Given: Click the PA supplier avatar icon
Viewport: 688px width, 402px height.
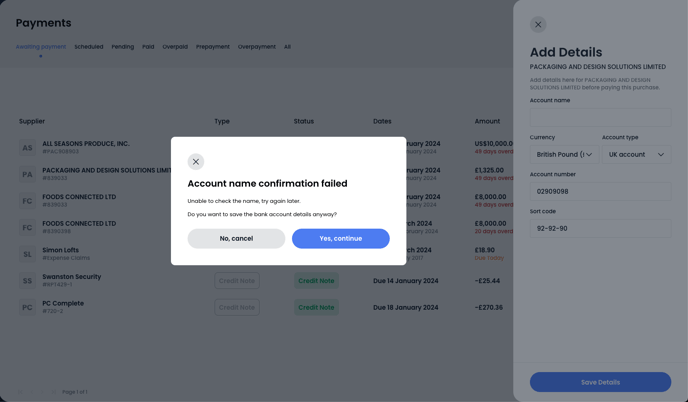Looking at the screenshot, I should (x=27, y=174).
